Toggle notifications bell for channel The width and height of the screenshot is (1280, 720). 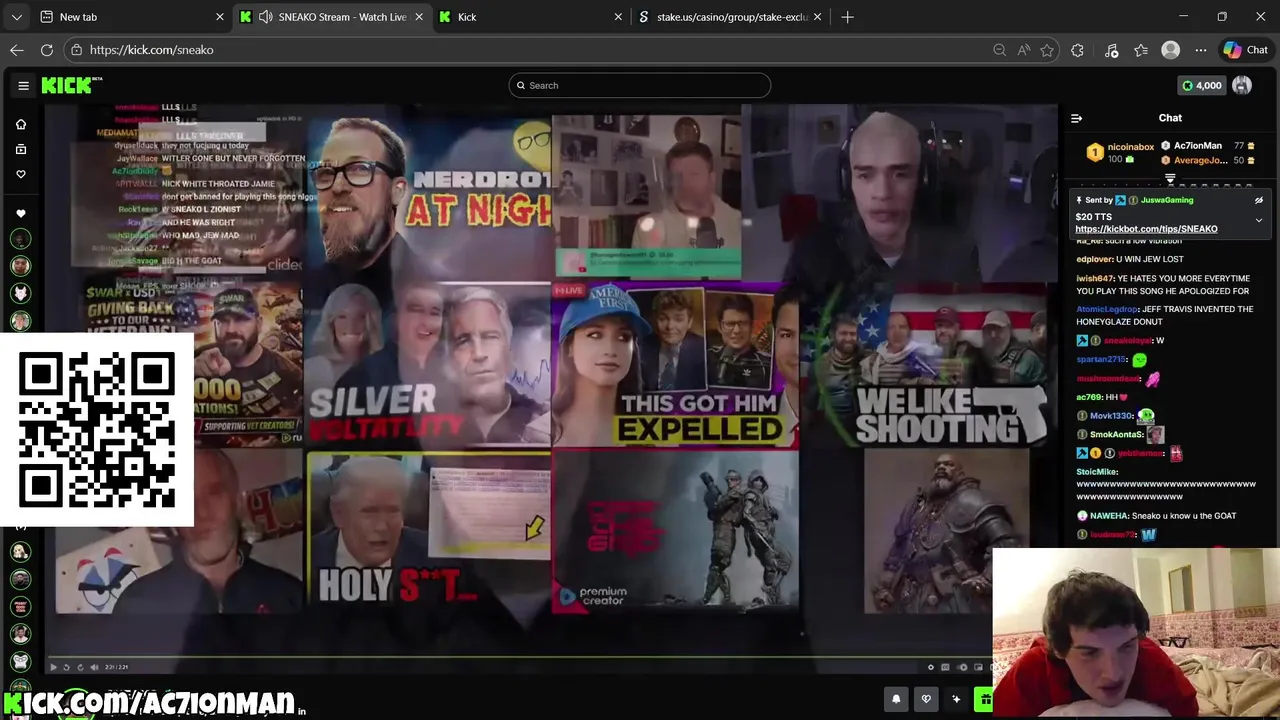[x=896, y=699]
